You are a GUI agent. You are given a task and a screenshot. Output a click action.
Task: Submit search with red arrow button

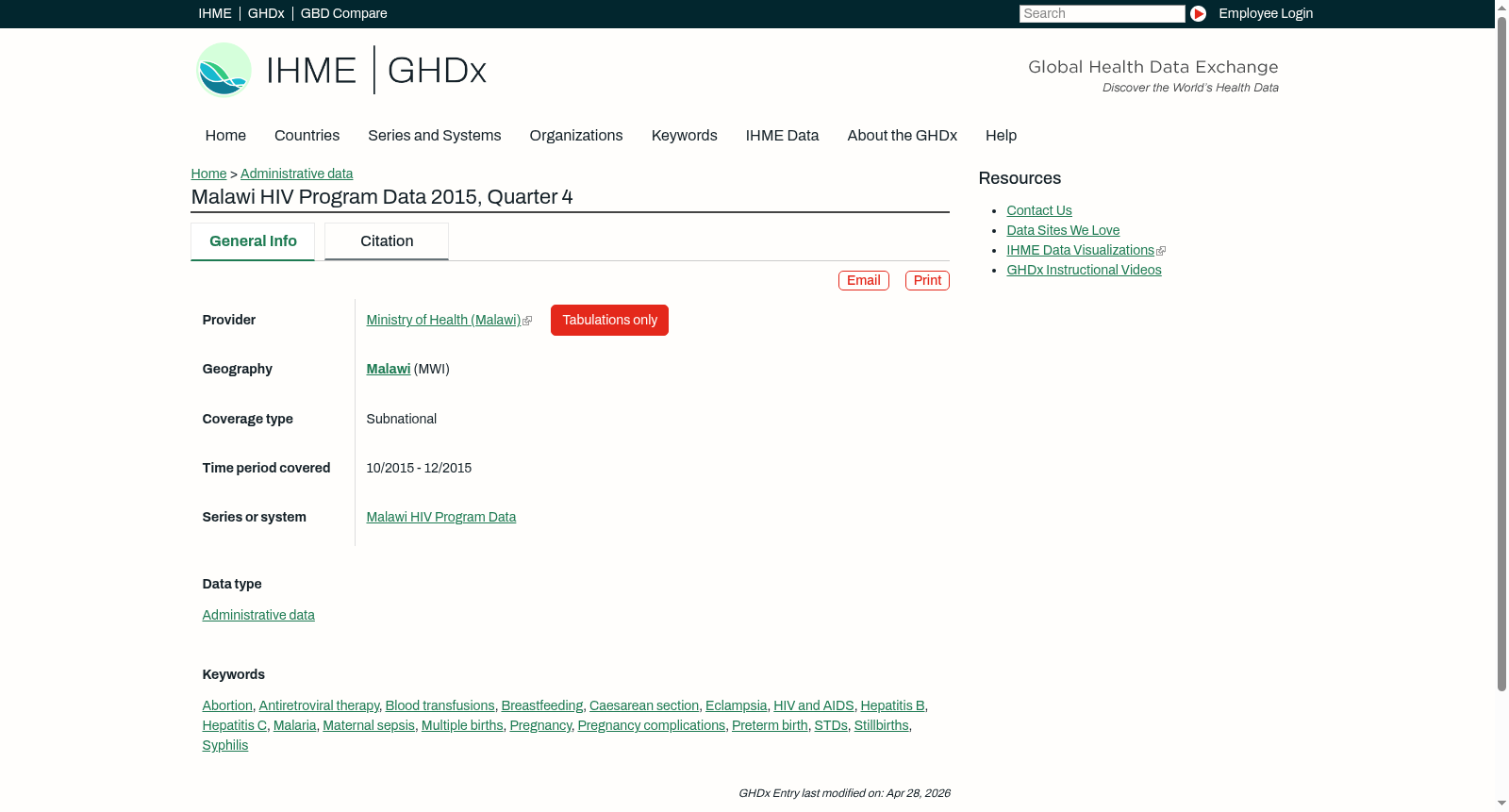1198,13
